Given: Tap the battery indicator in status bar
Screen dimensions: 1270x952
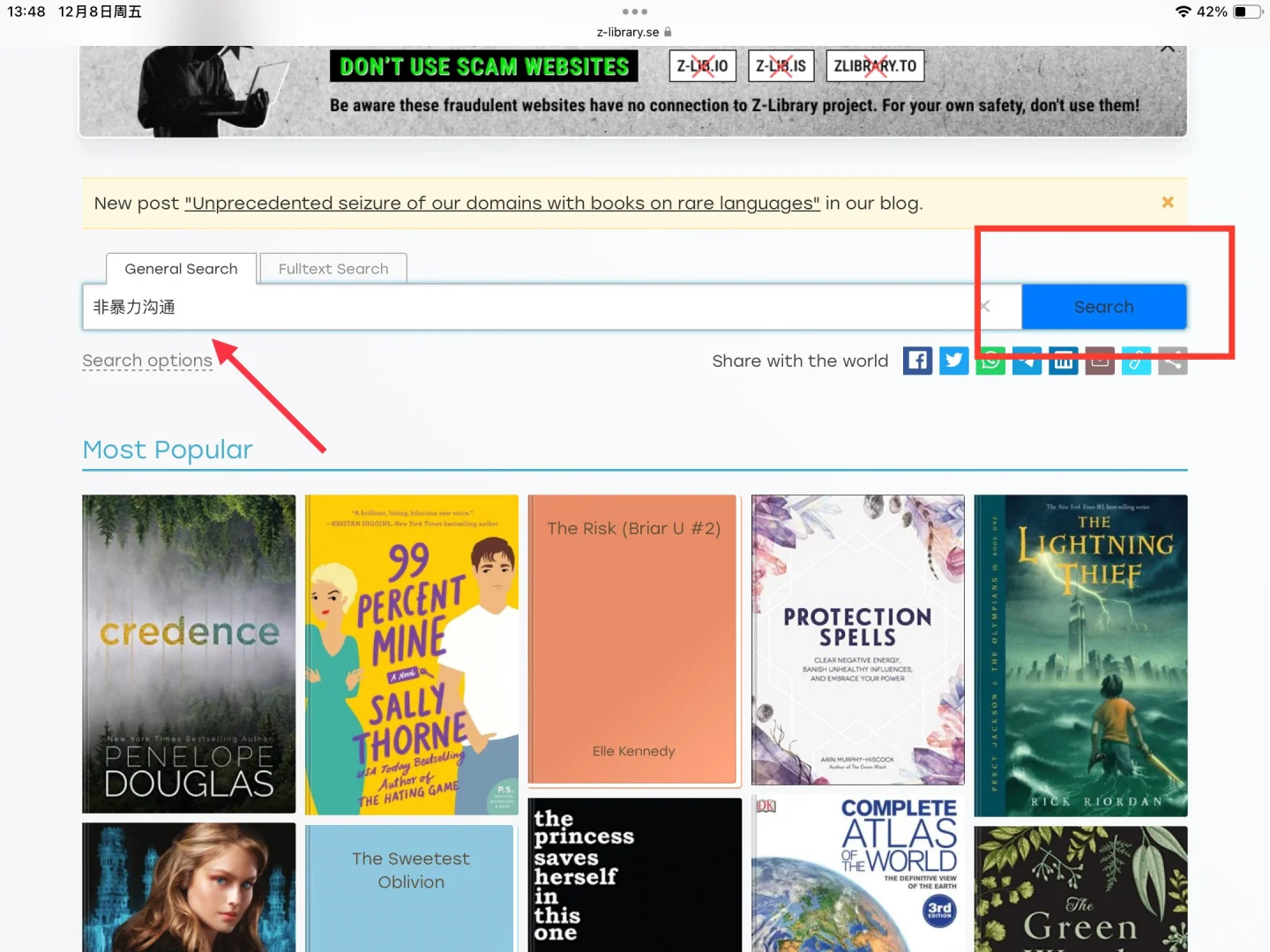Looking at the screenshot, I should point(1247,11).
